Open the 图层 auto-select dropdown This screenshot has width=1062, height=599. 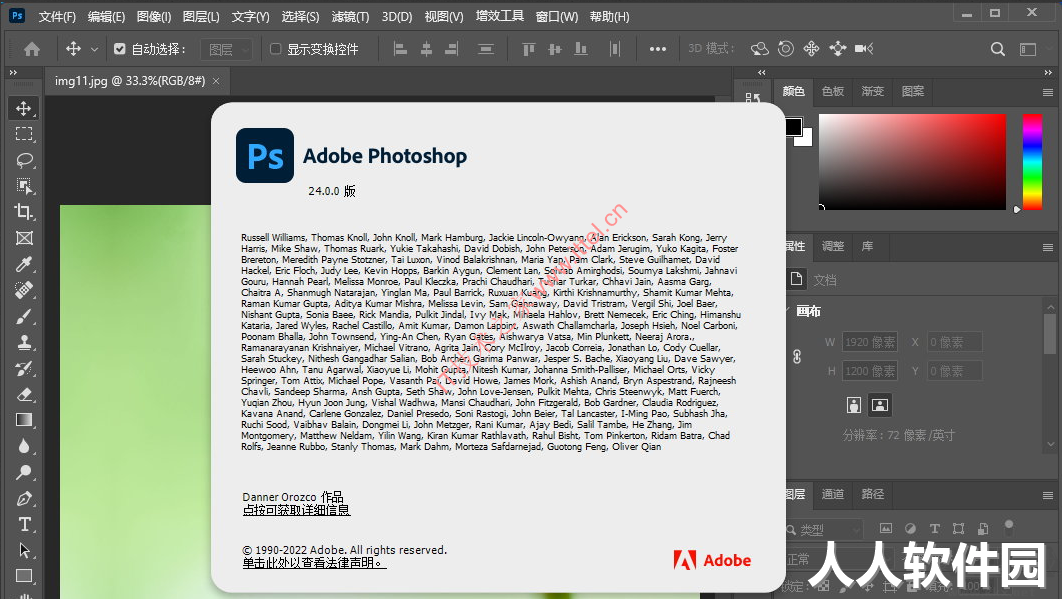[226, 49]
